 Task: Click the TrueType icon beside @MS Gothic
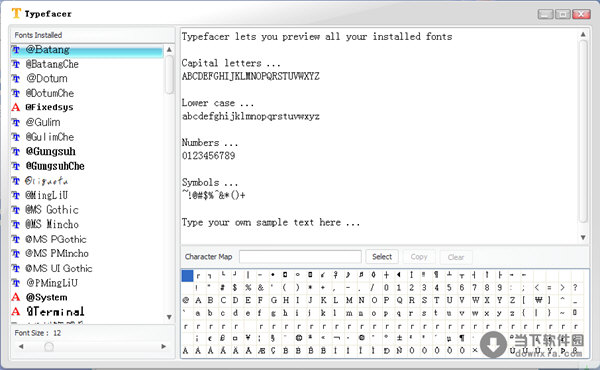click(16, 210)
